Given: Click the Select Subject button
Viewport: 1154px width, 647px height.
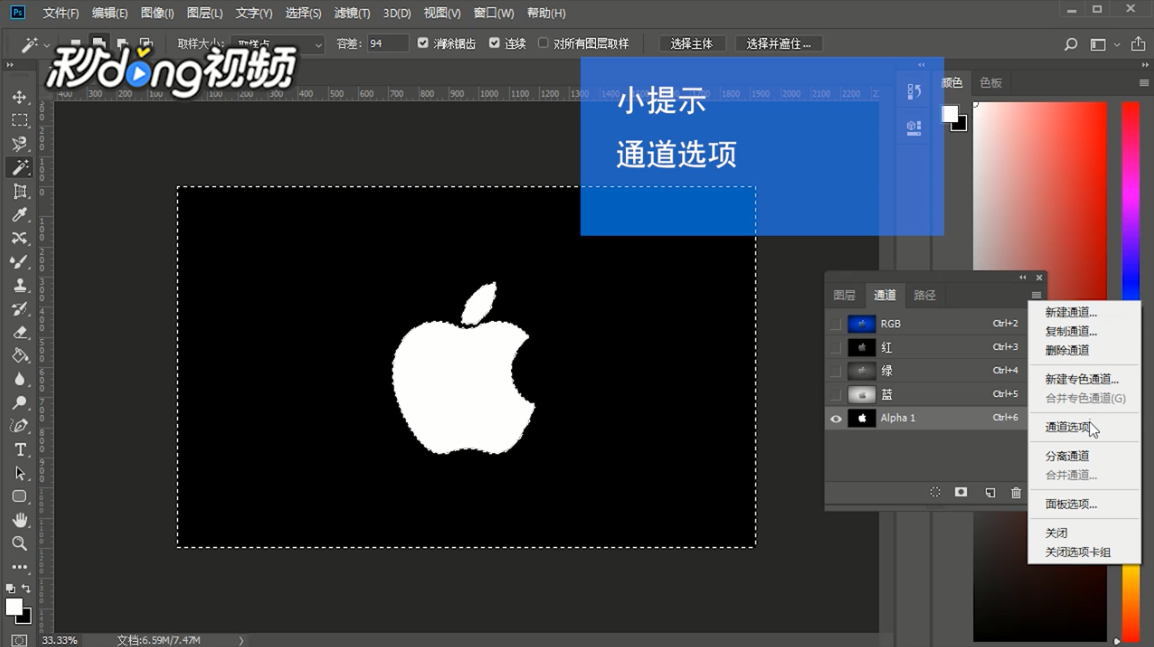Looking at the screenshot, I should coord(691,44).
